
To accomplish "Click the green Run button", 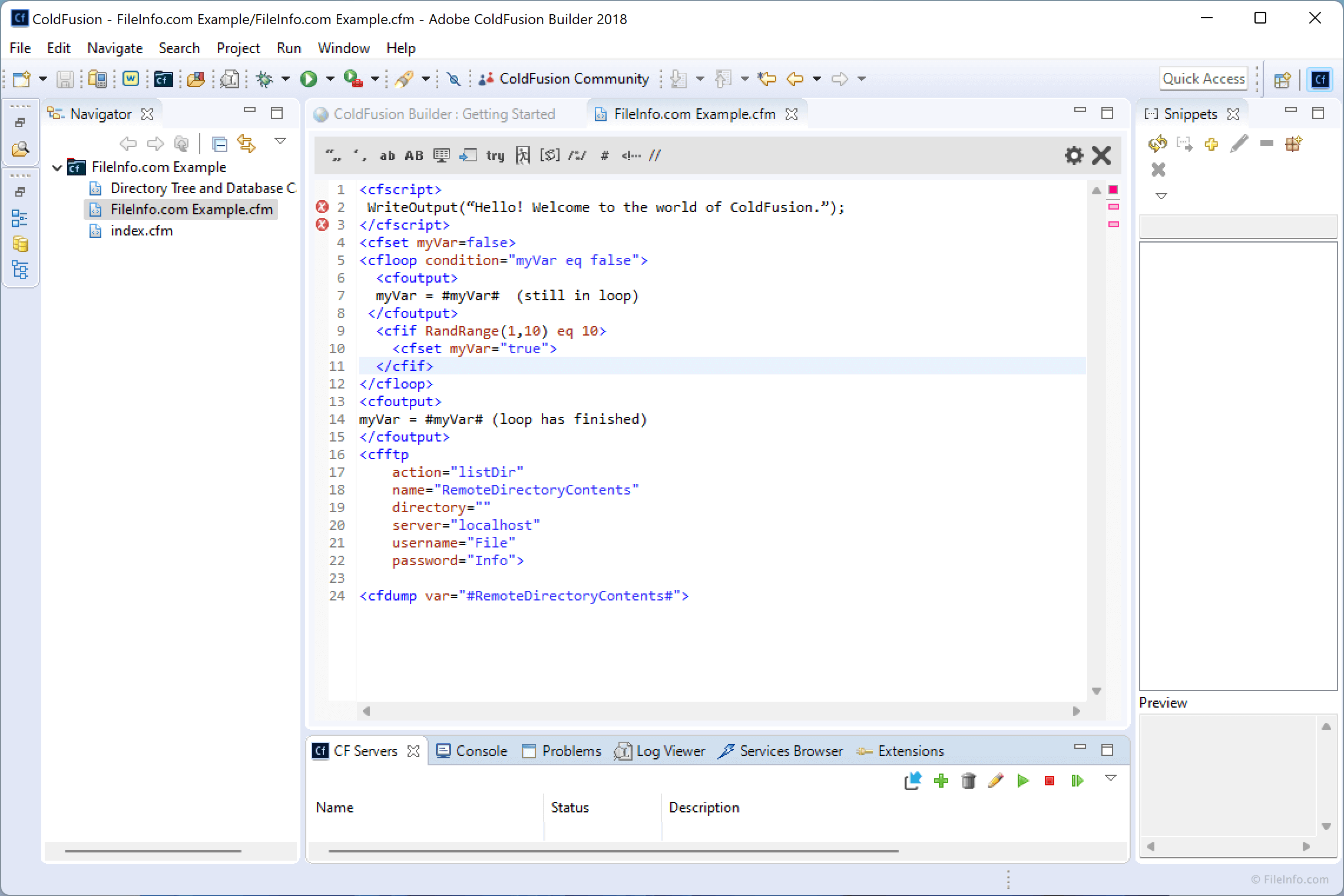I will [309, 79].
